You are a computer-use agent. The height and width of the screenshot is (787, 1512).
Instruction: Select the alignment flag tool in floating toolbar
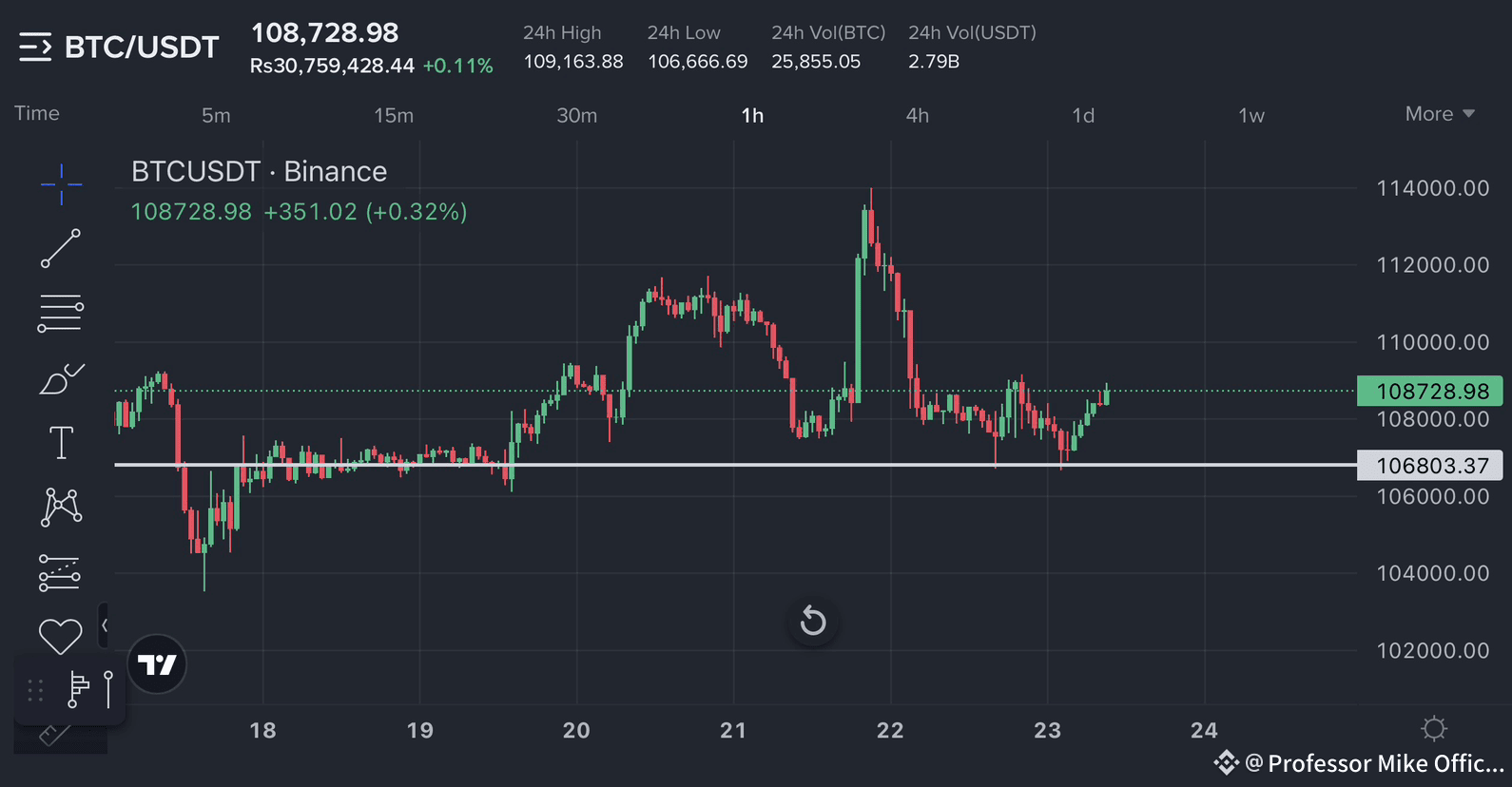click(78, 689)
